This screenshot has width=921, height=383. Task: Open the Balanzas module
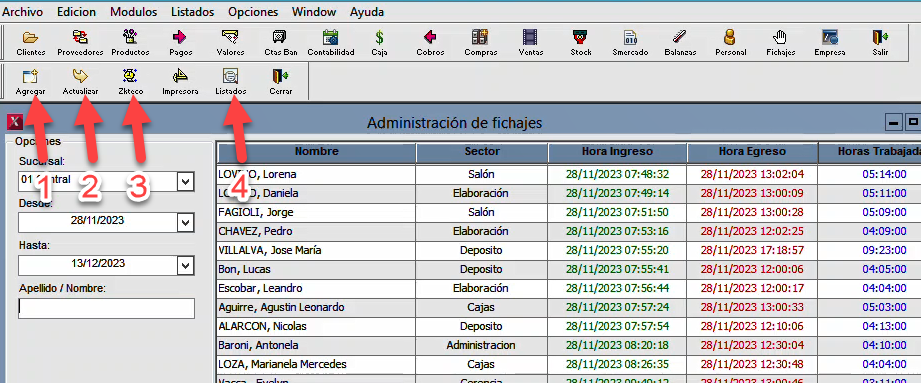tap(680, 43)
